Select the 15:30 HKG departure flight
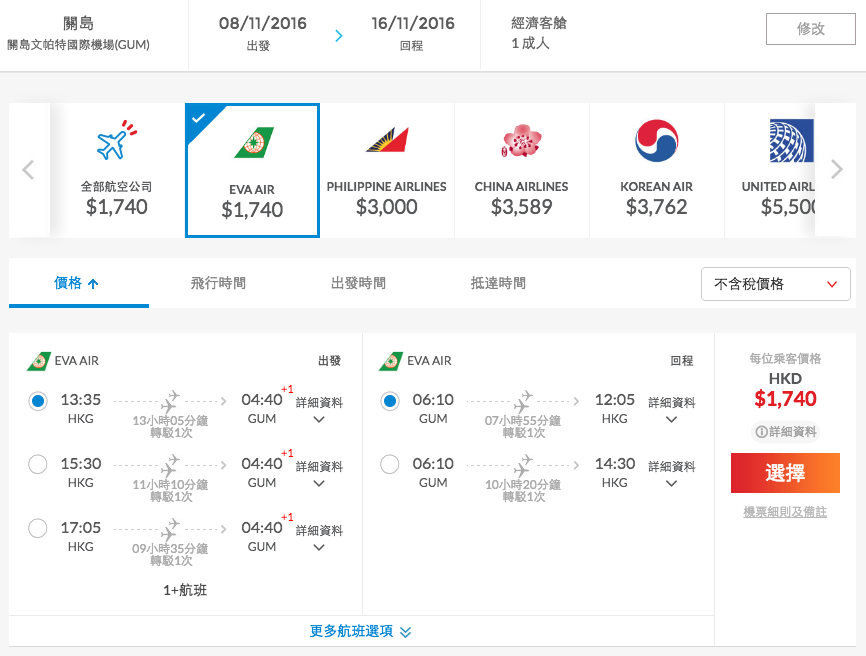Viewport: 866px width, 656px height. 38,464
